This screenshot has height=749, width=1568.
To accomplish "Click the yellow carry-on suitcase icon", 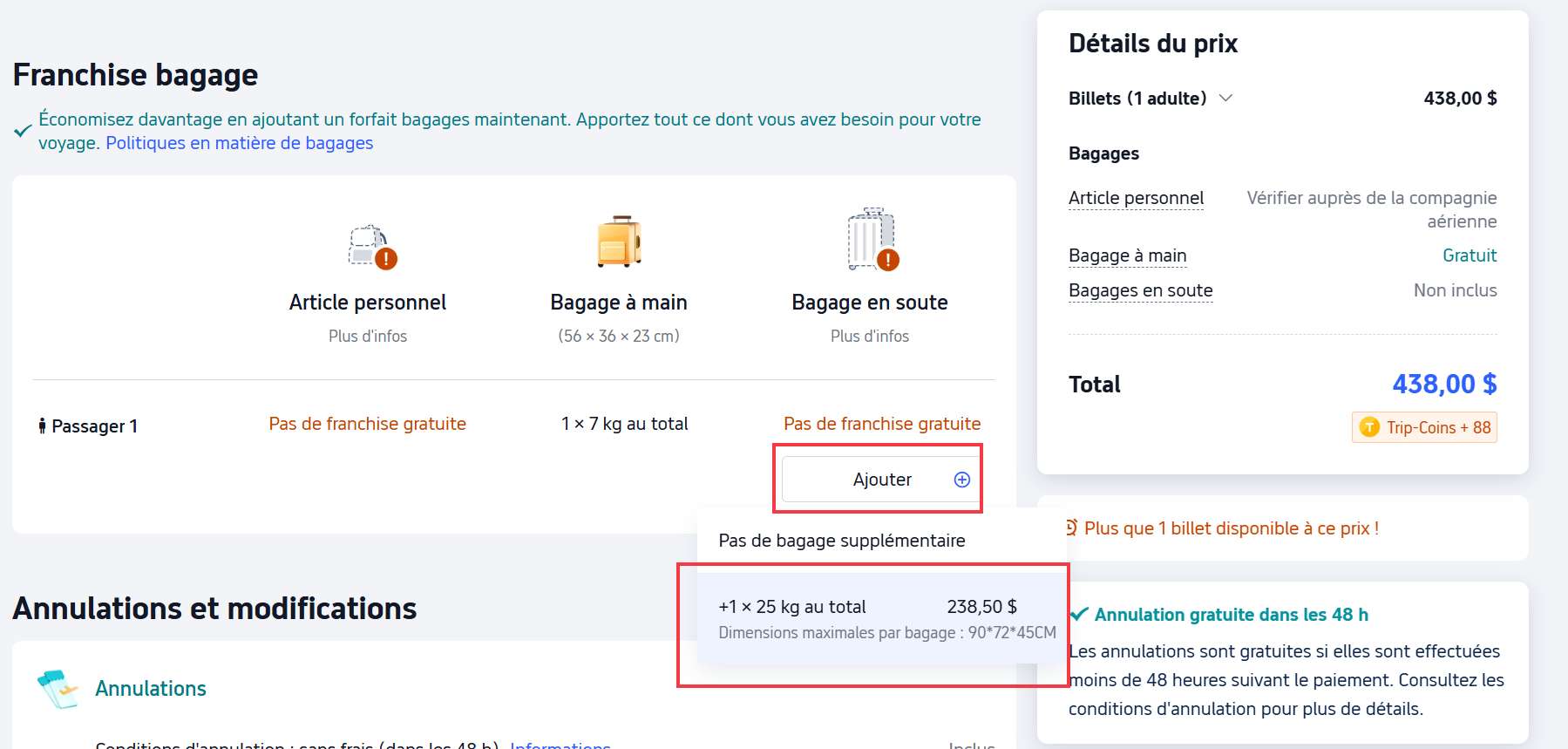I will pos(619,241).
